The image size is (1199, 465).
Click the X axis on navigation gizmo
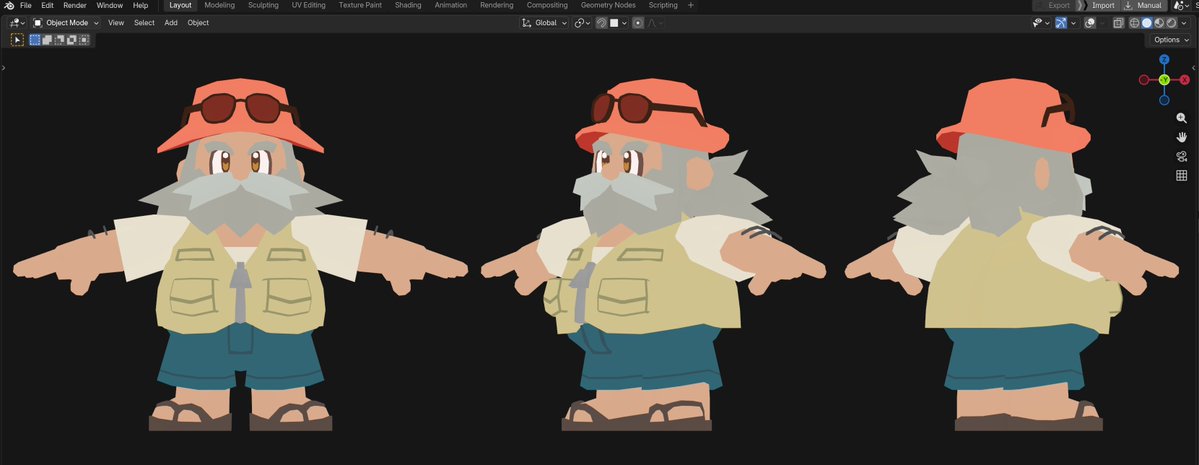1184,80
